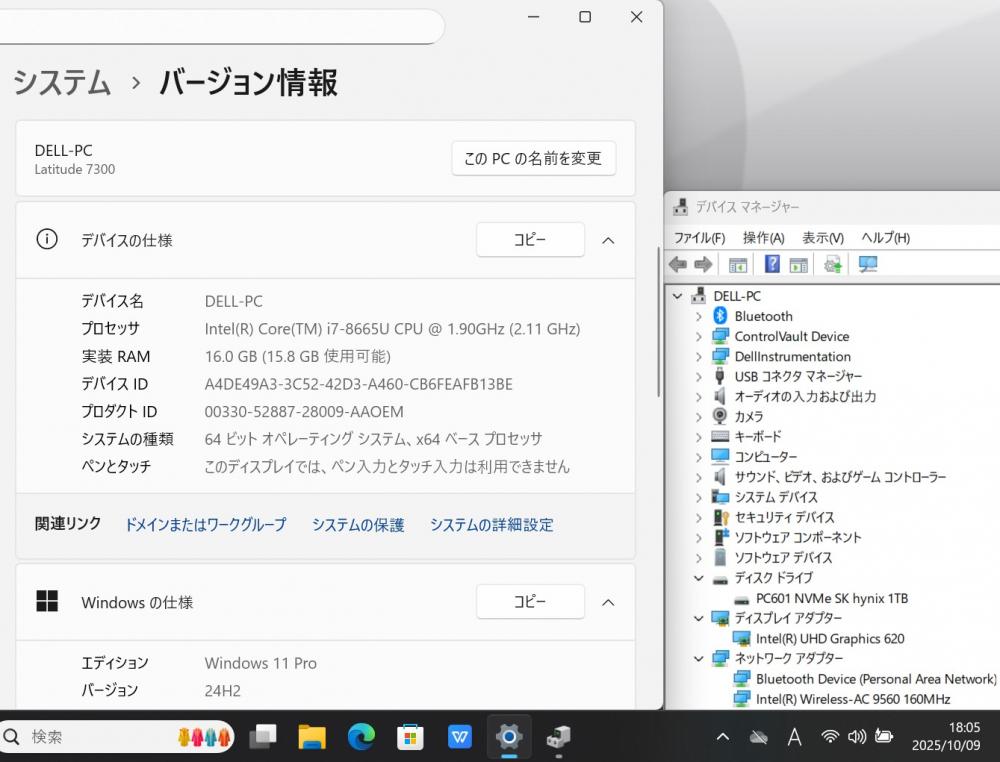This screenshot has height=762, width=1000.
Task: Open the 操作(A) menu
Action: [763, 238]
